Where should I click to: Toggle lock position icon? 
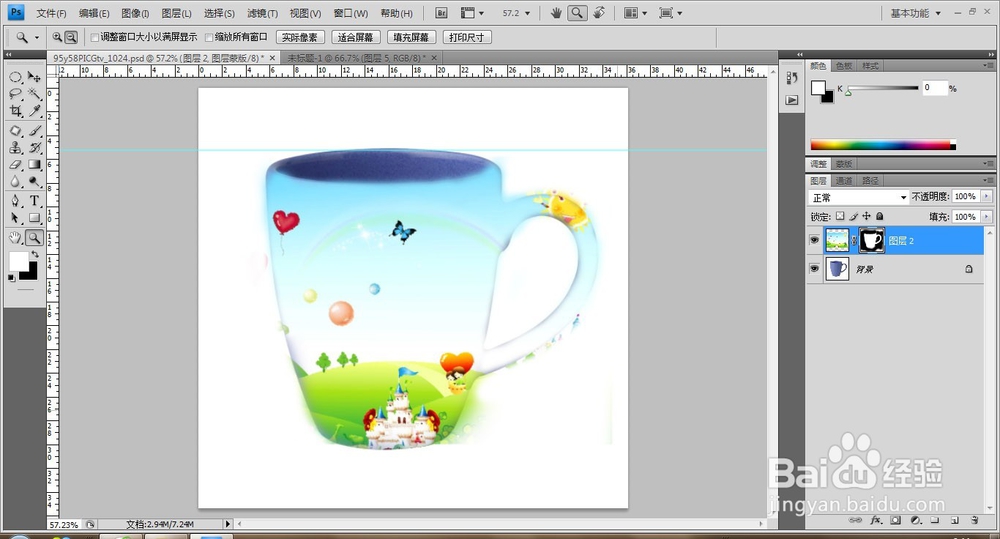pyautogui.click(x=866, y=216)
